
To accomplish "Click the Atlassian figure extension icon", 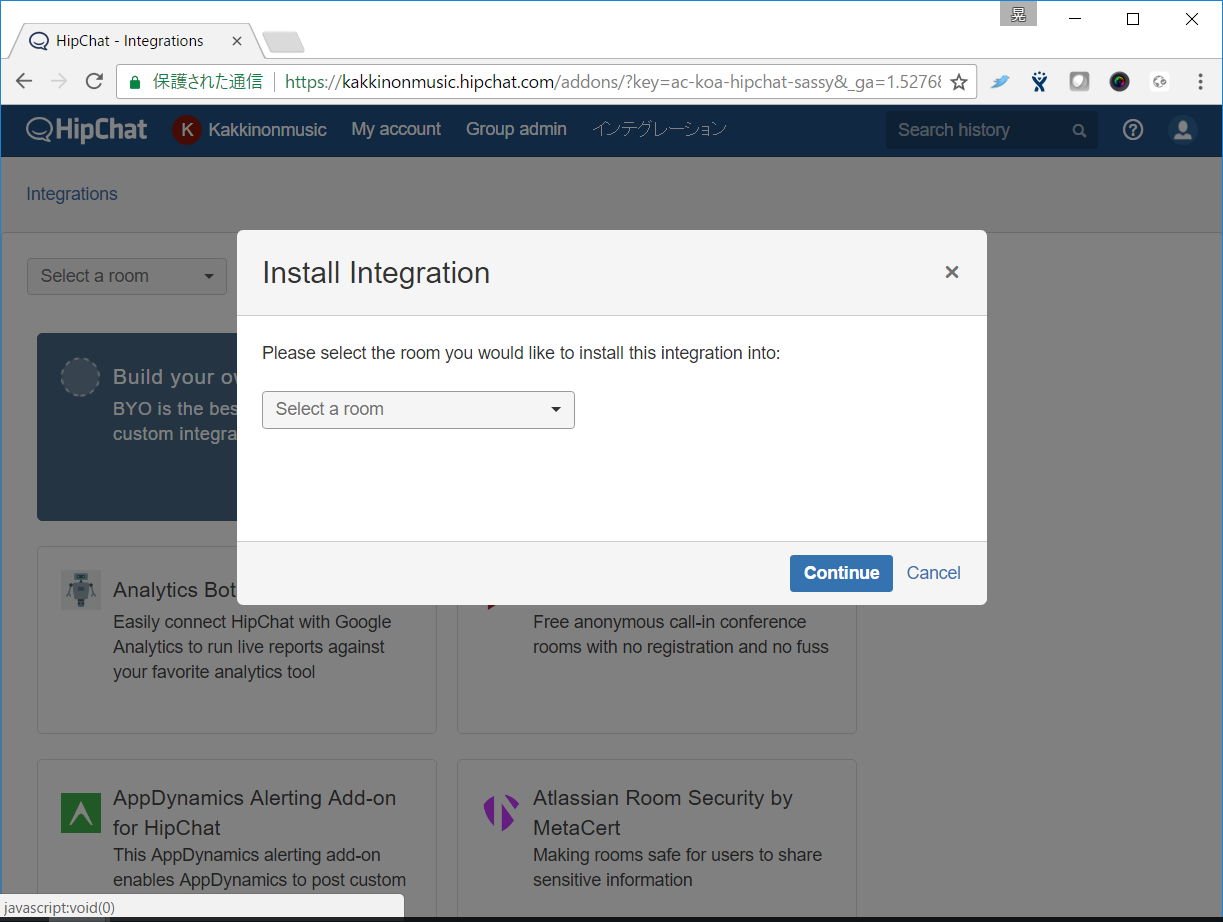I will coord(1040,82).
